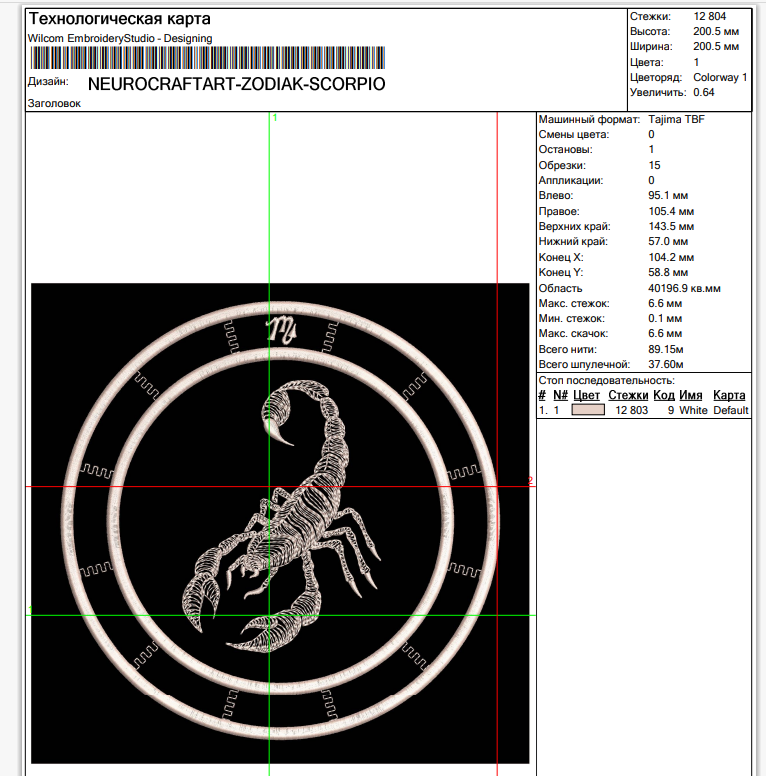Click the 'Карта' column header
Screen dimensions: 766x776
tap(729, 395)
